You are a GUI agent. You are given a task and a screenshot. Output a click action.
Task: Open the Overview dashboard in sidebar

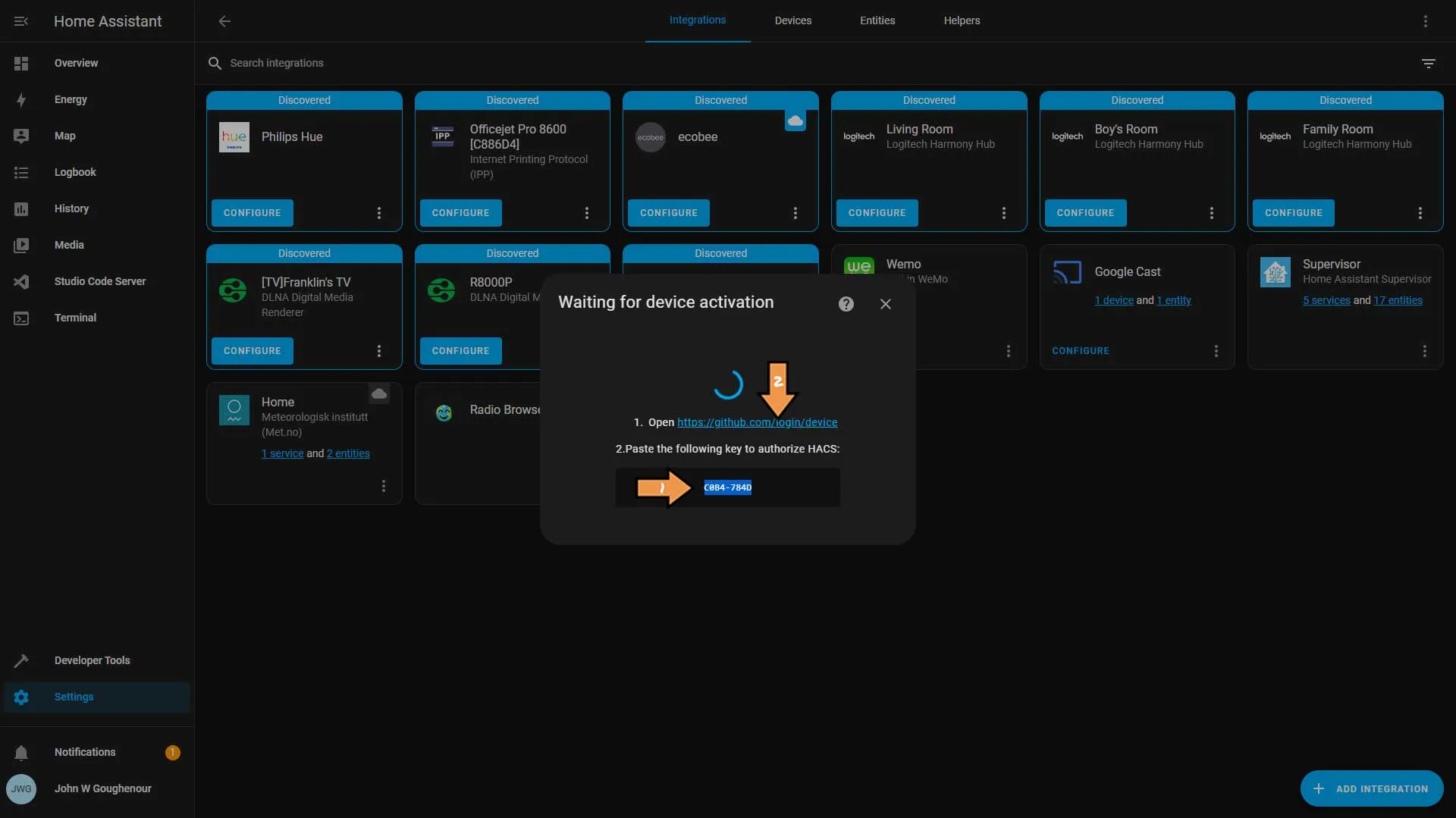click(x=97, y=63)
